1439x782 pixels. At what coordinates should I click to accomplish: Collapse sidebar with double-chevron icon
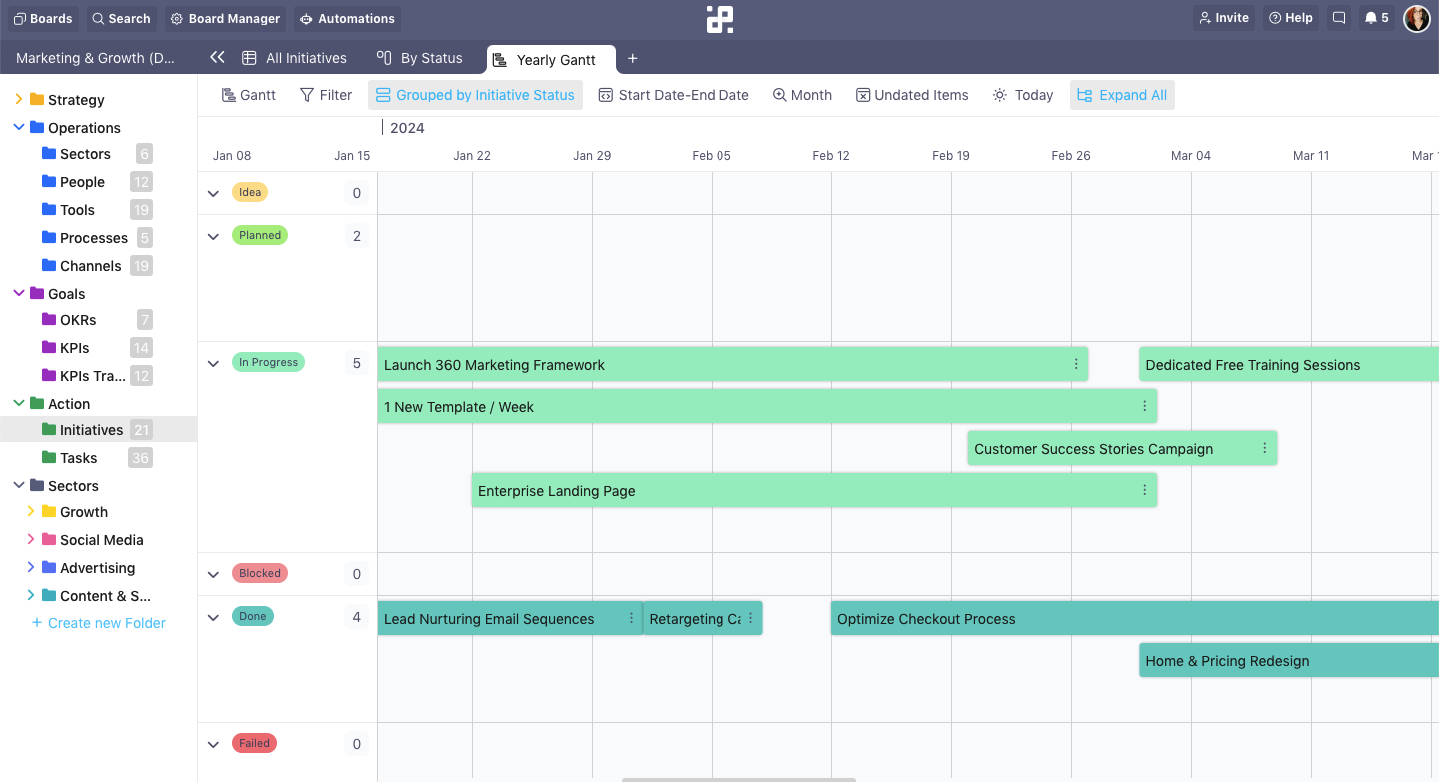(x=217, y=58)
